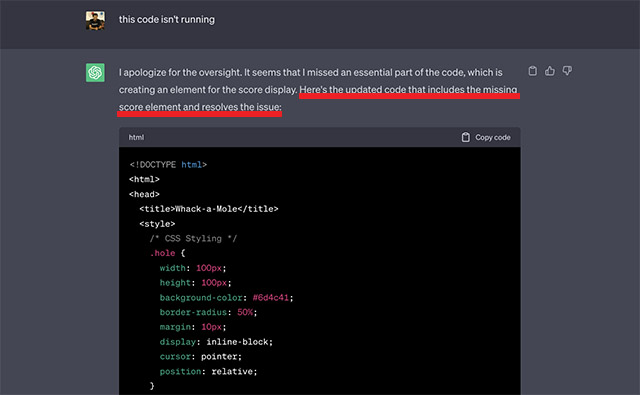Click the ChatGPT logo avatar
This screenshot has width=640, height=395.
[x=95, y=73]
